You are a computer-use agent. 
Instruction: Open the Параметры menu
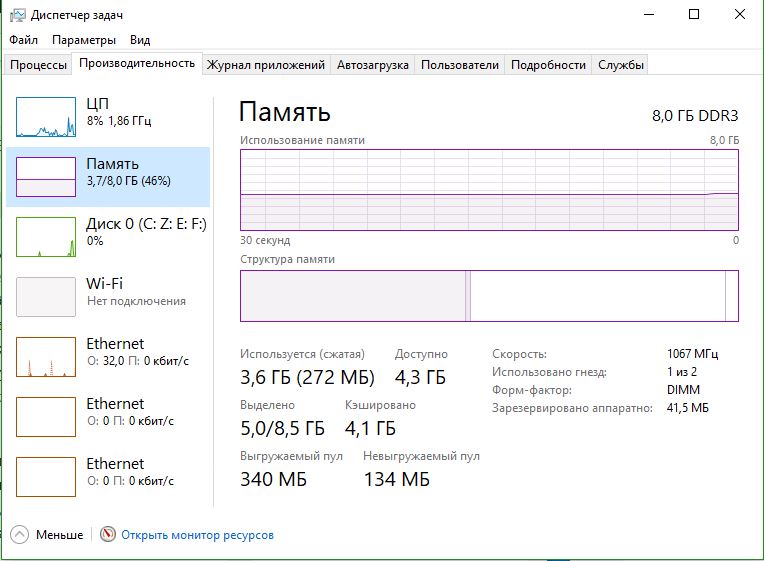point(84,39)
